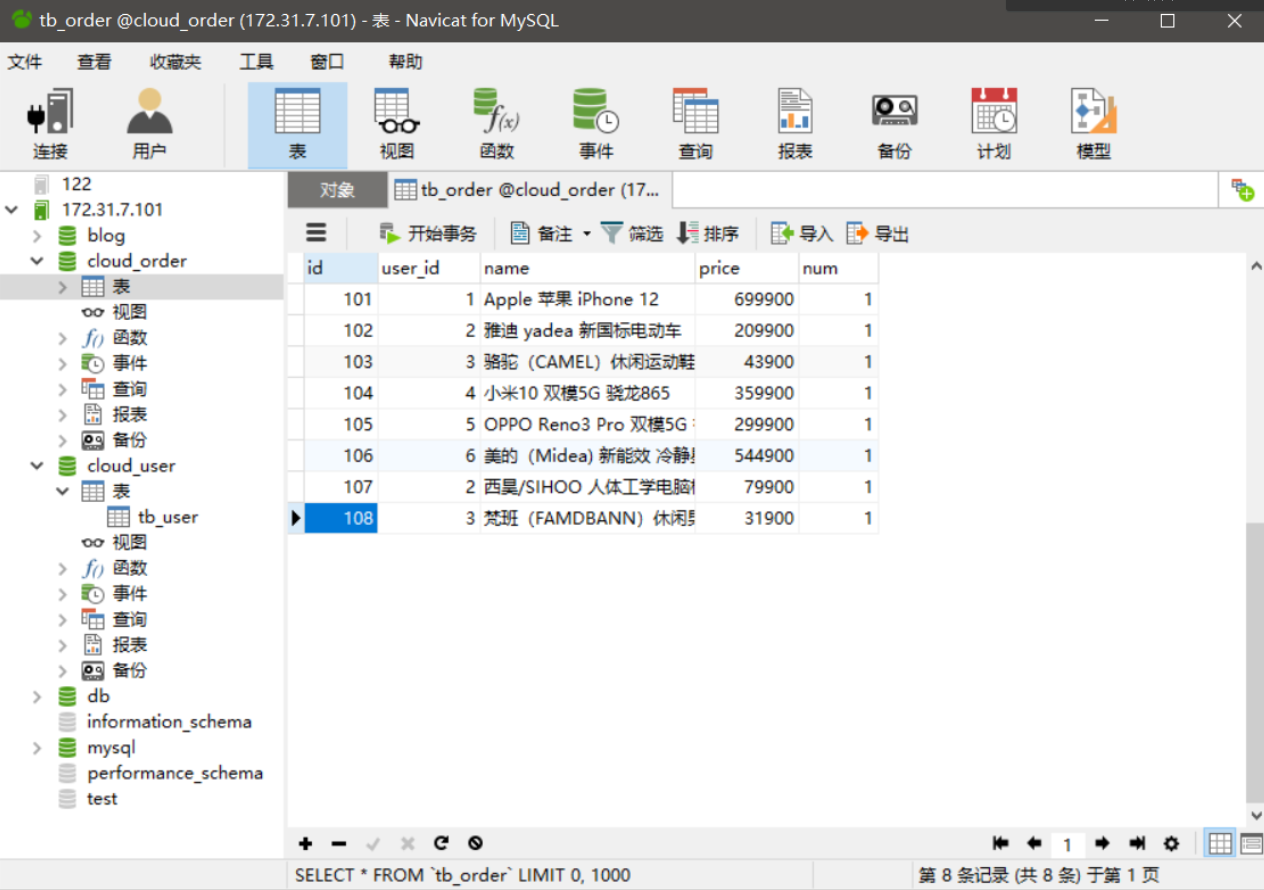The image size is (1264, 890).
Task: Collapse the 172.31.7.101 connection
Action: [x=12, y=210]
